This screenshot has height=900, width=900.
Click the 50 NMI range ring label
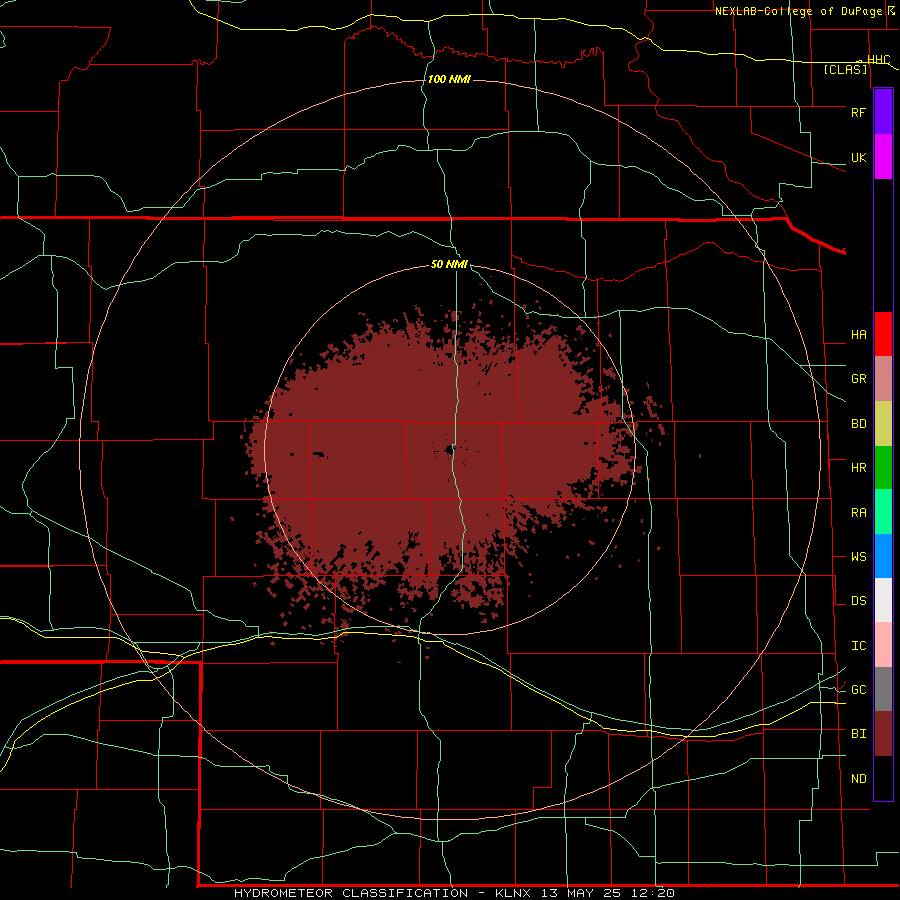(x=449, y=264)
